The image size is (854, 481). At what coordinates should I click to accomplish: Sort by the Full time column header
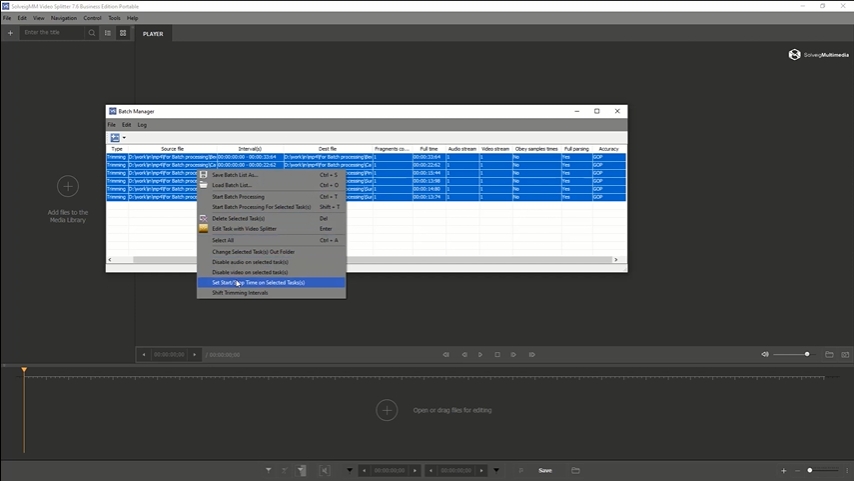point(429,149)
